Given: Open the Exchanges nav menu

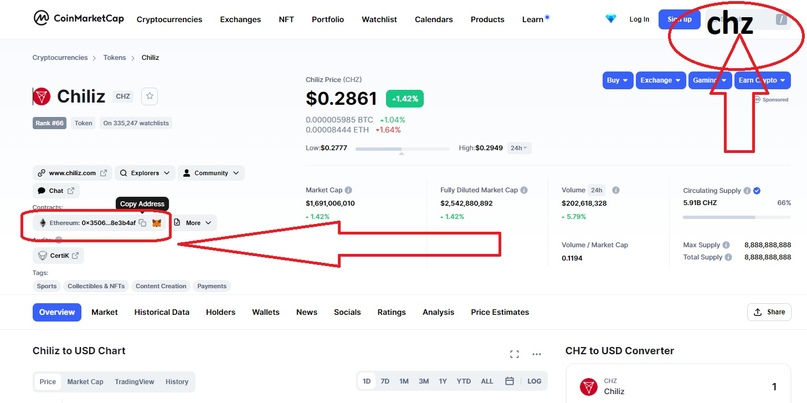Looking at the screenshot, I should [x=240, y=20].
